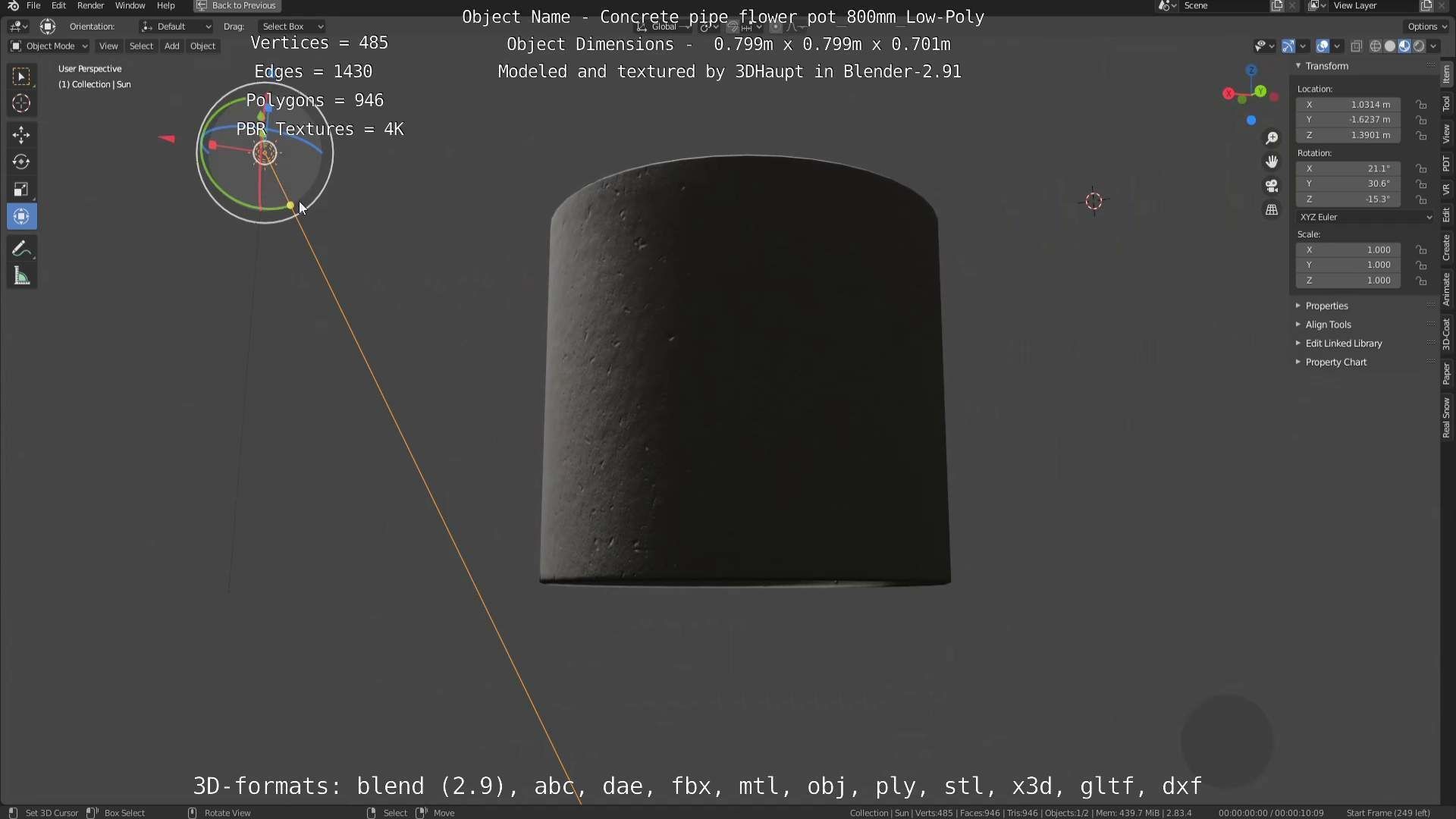Select the Move tool
The width and height of the screenshot is (1456, 819).
tap(21, 135)
